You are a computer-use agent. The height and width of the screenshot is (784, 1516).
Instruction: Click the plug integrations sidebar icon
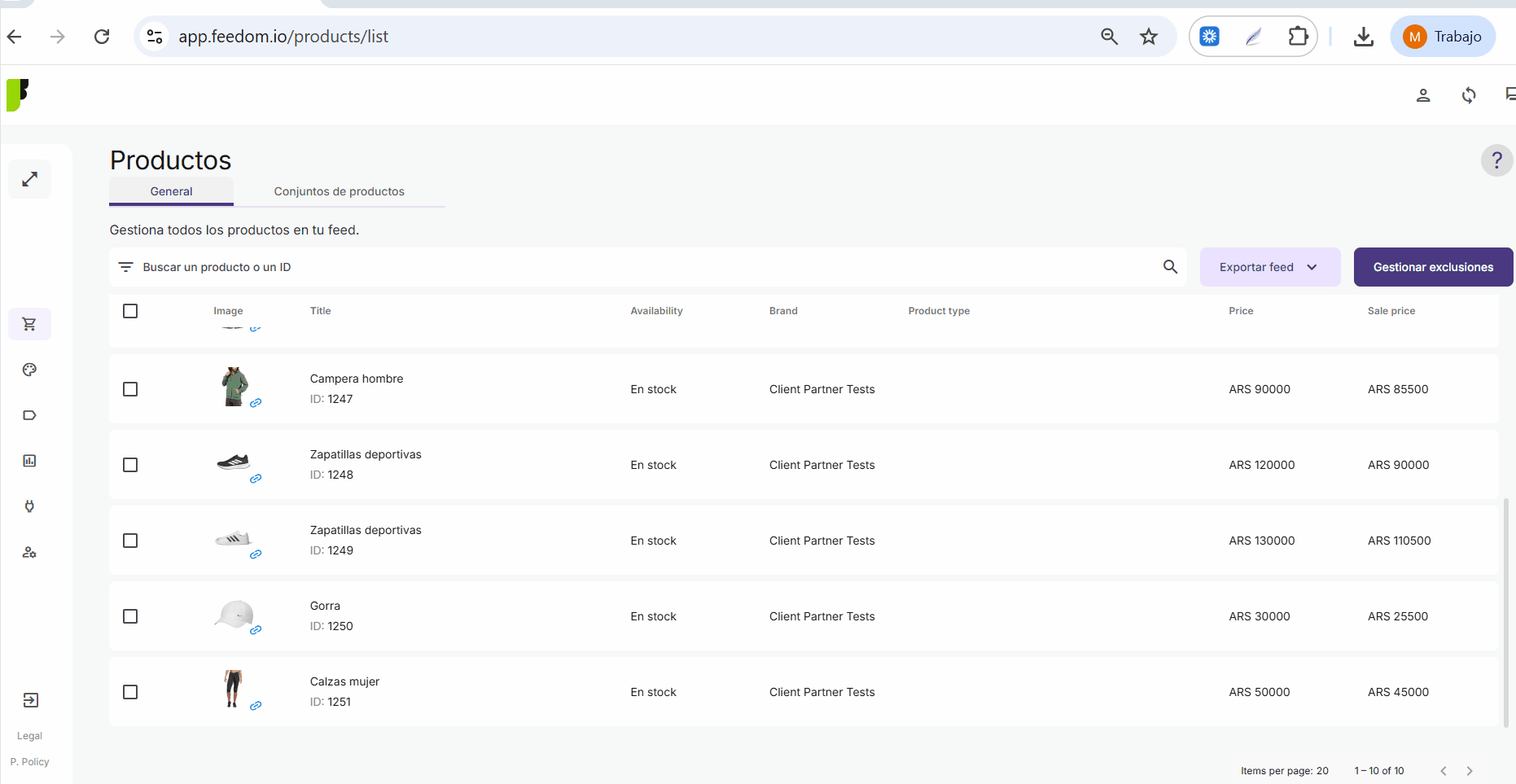[29, 506]
